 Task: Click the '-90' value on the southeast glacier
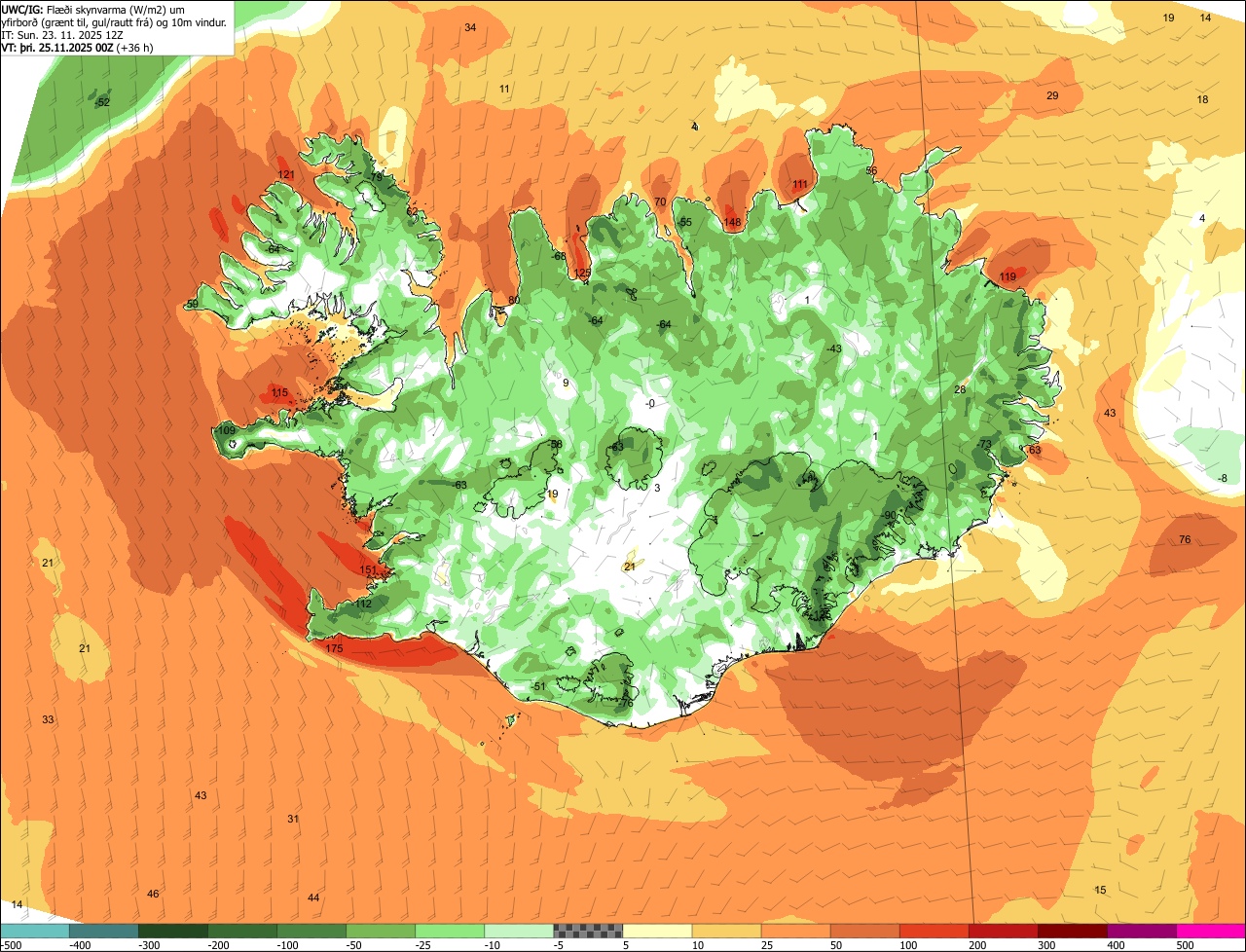(x=889, y=515)
